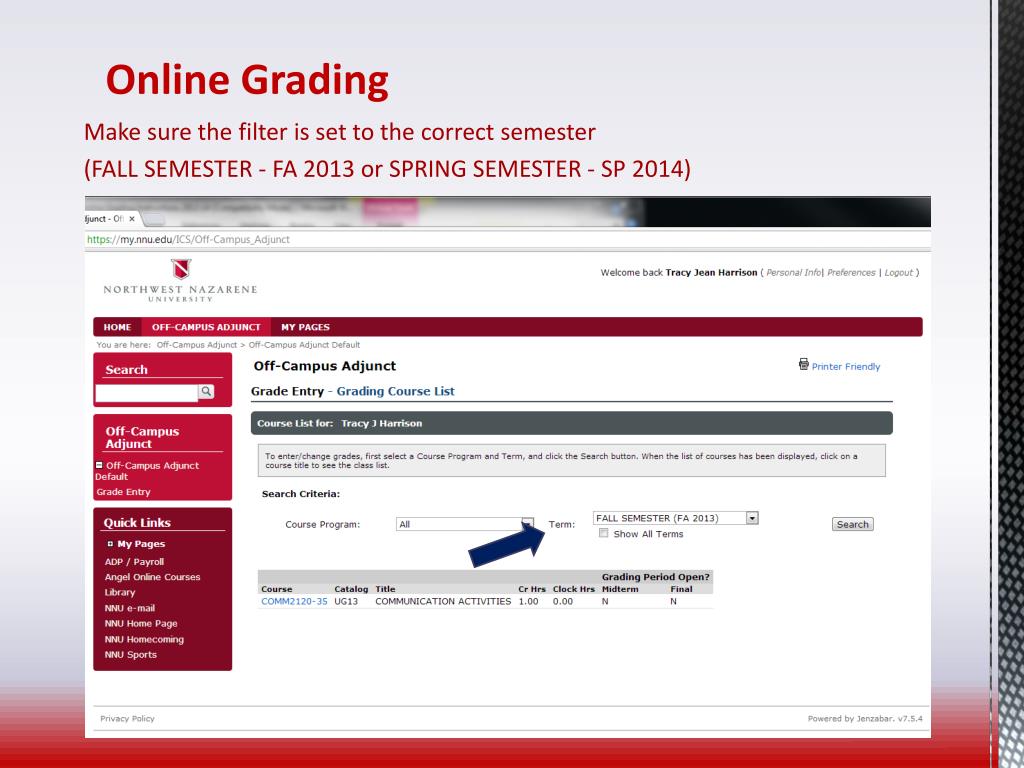The width and height of the screenshot is (1024, 768).
Task: Click into the sidebar search text field
Action: [146, 392]
